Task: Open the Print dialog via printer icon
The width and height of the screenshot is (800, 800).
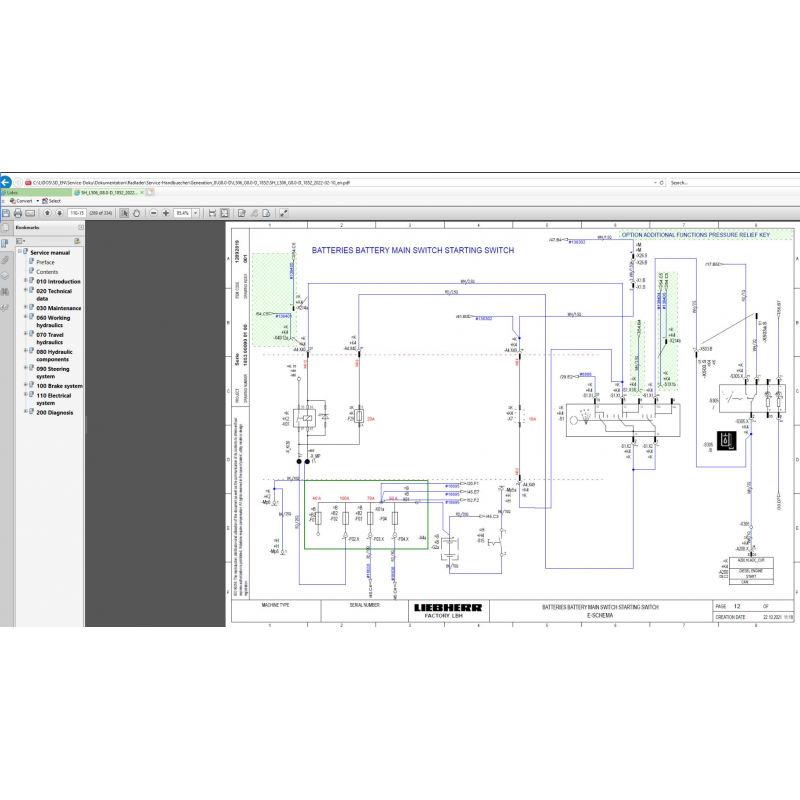Action: (x=18, y=213)
